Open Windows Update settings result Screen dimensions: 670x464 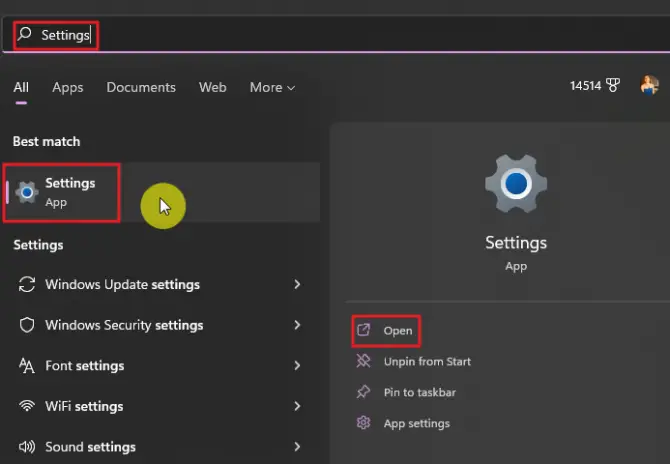point(161,285)
